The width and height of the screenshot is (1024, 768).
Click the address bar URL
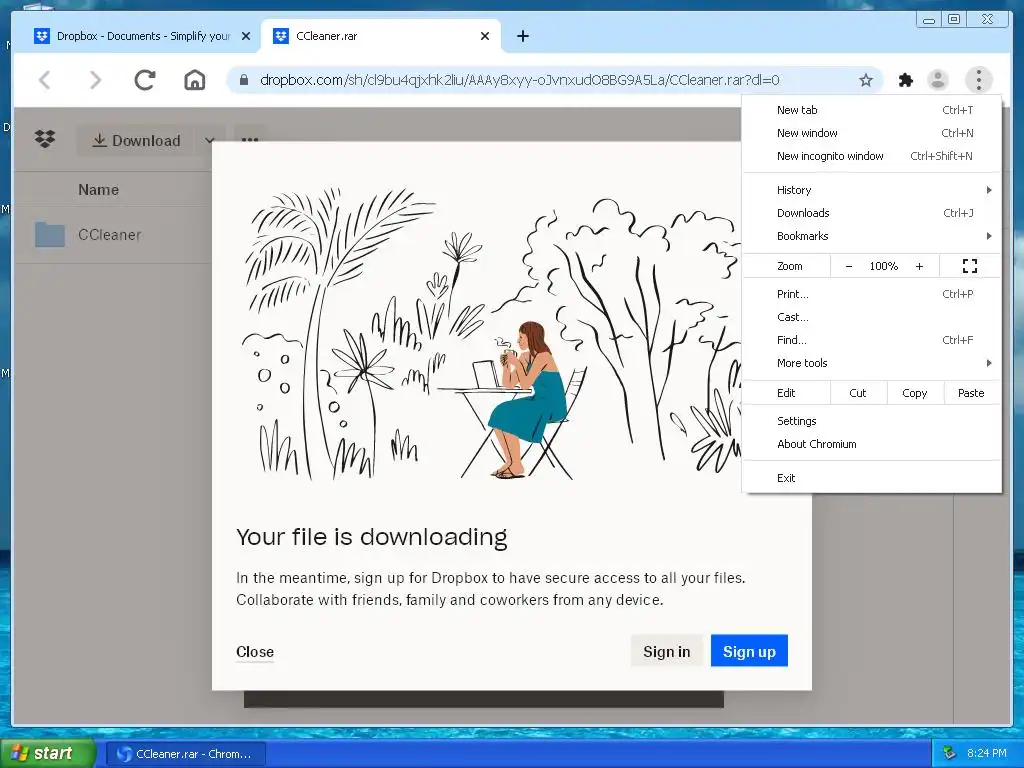(x=519, y=80)
